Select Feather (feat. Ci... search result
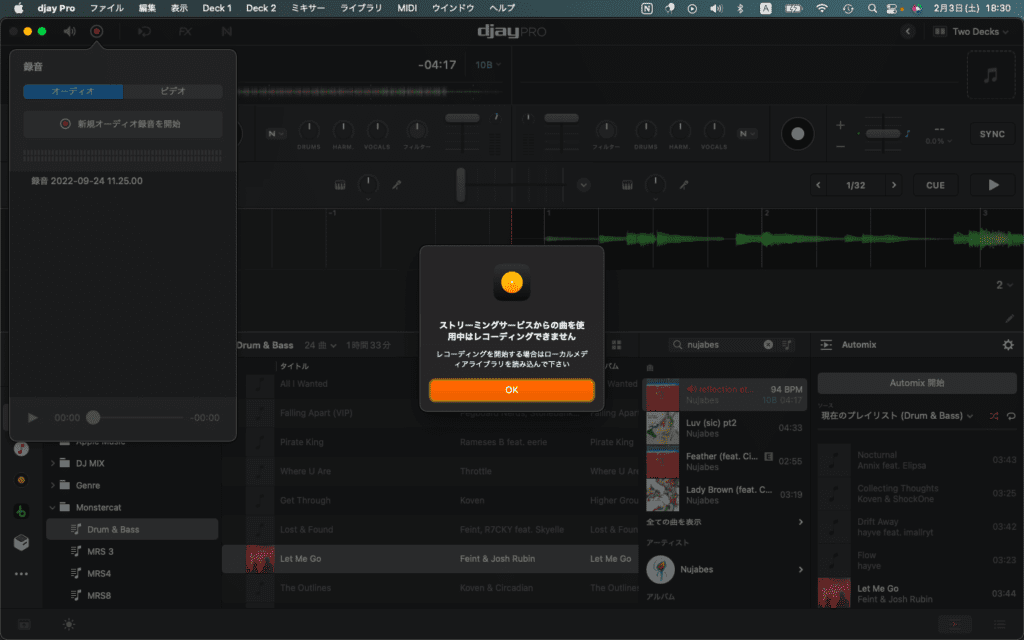 (x=724, y=461)
